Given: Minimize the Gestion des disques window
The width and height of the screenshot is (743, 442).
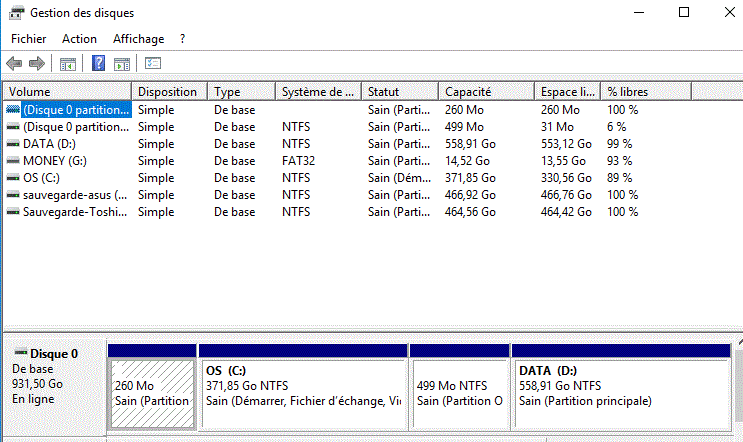Looking at the screenshot, I should [x=639, y=13].
